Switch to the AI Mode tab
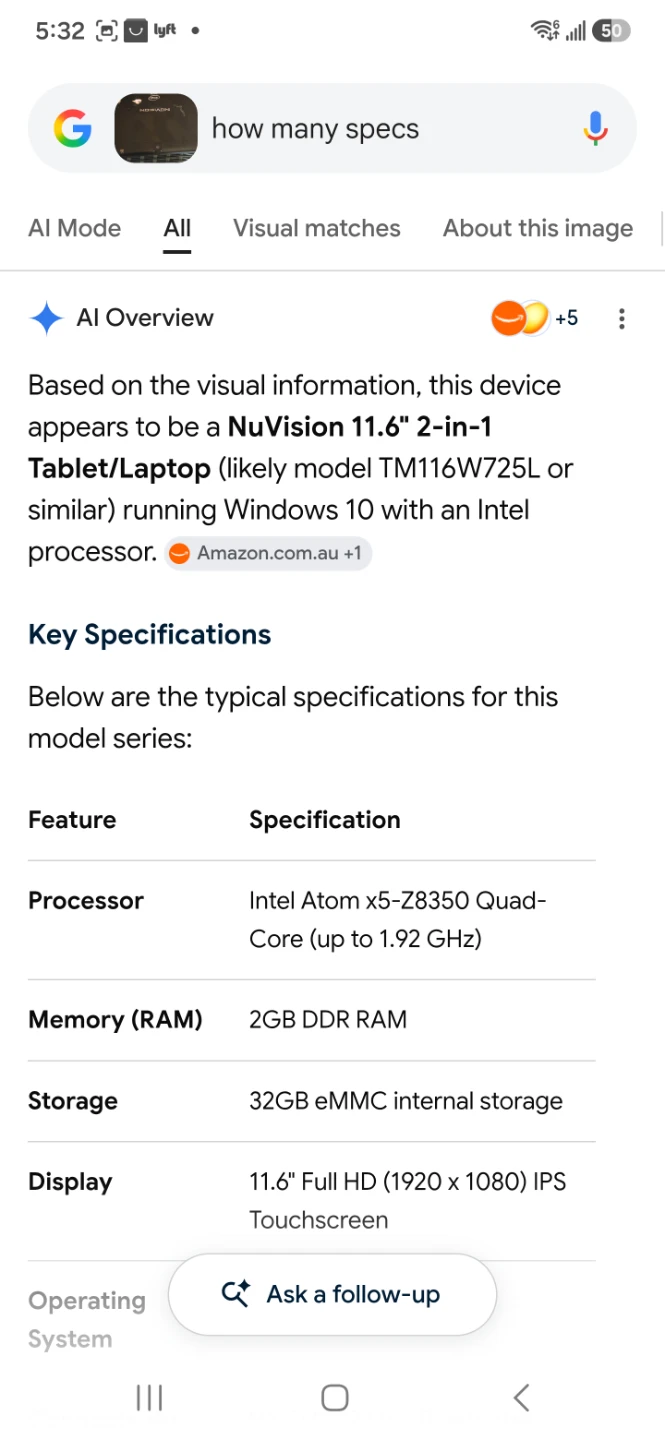665x1440 pixels. point(75,228)
